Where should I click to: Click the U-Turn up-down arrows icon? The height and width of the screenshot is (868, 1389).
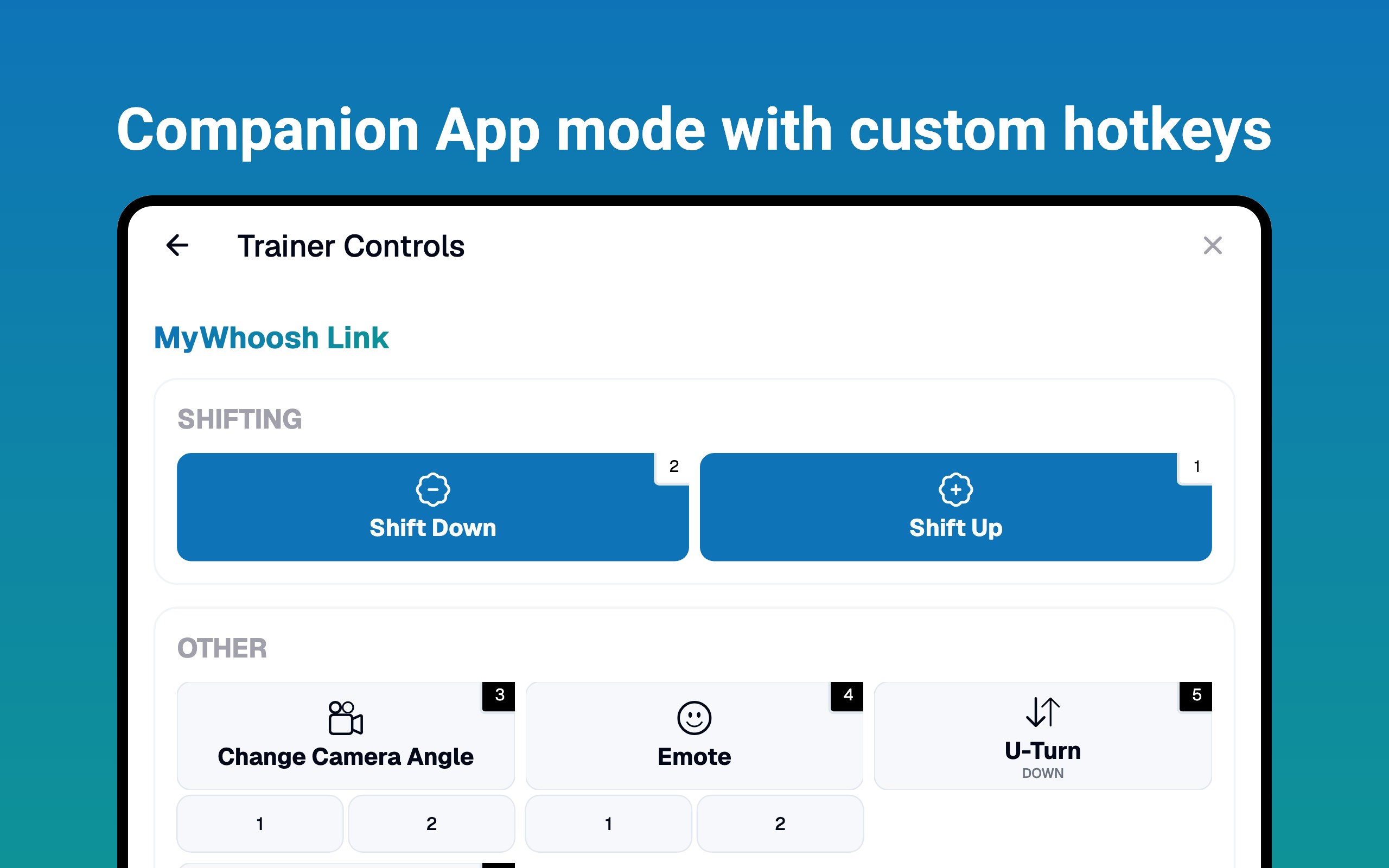coord(1043,712)
